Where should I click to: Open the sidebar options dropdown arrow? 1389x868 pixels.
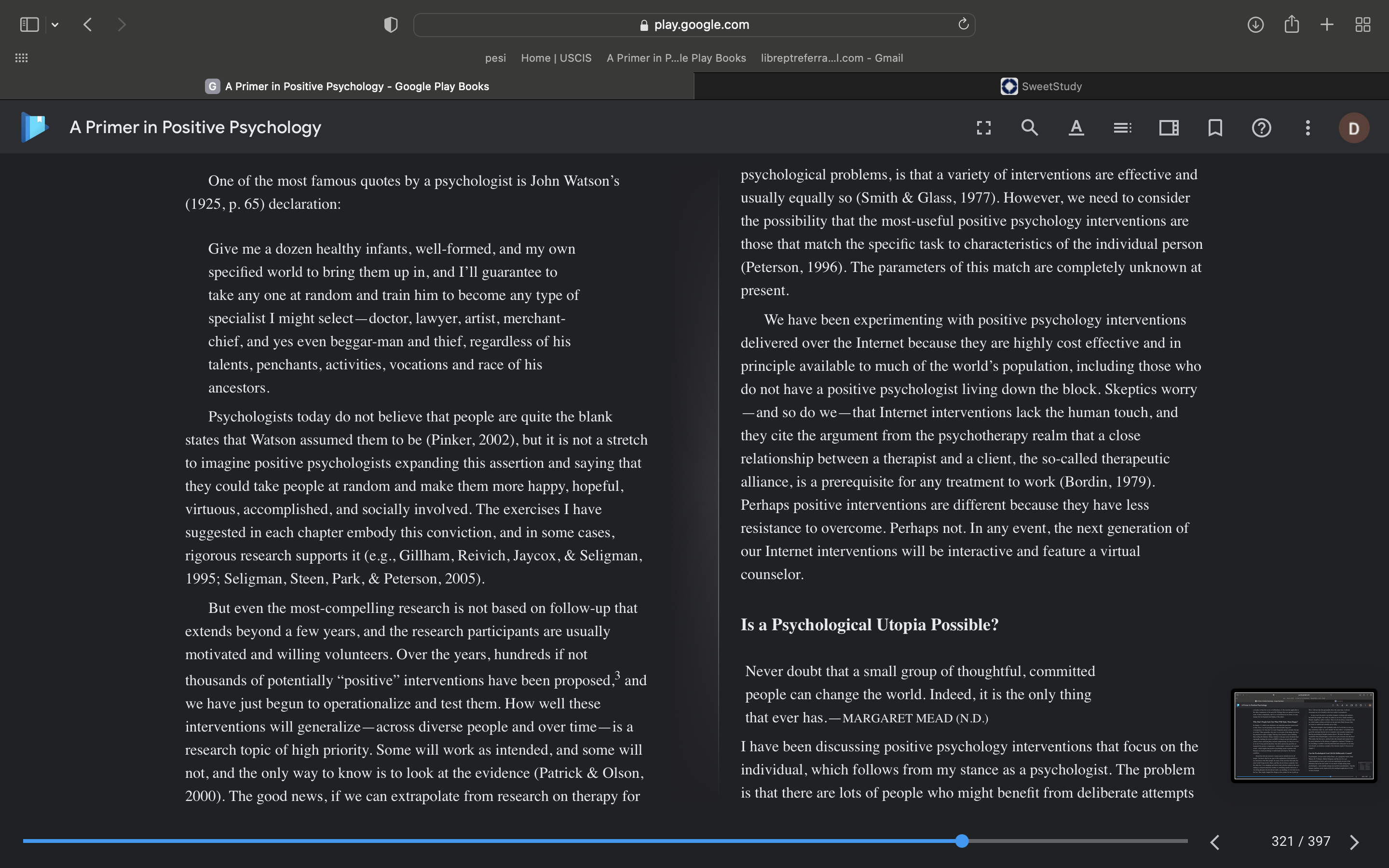pyautogui.click(x=55, y=25)
